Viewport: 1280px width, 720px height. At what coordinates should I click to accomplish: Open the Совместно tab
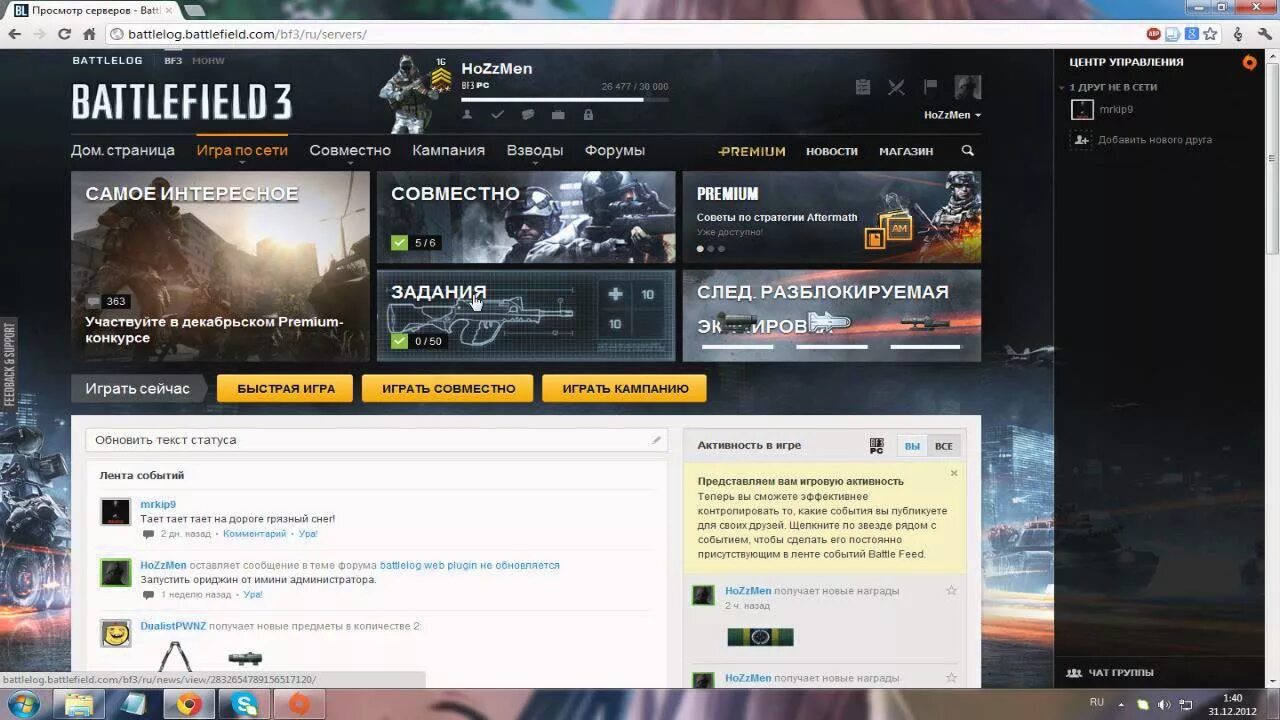click(x=350, y=151)
